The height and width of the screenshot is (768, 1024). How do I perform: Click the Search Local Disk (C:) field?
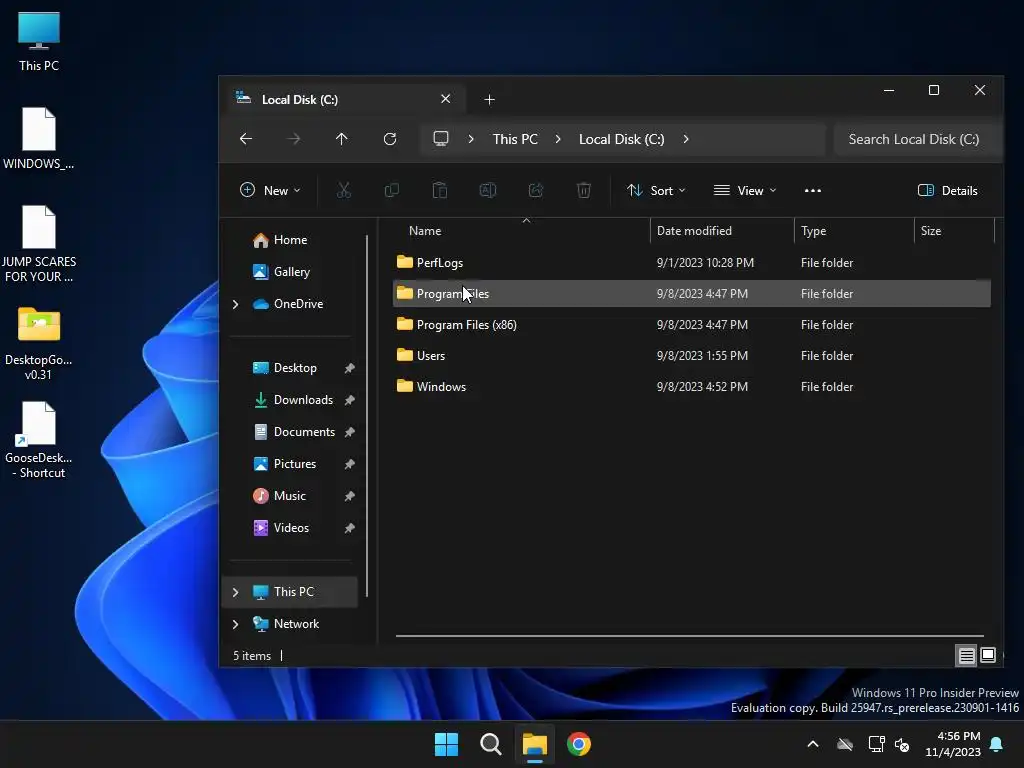[917, 139]
